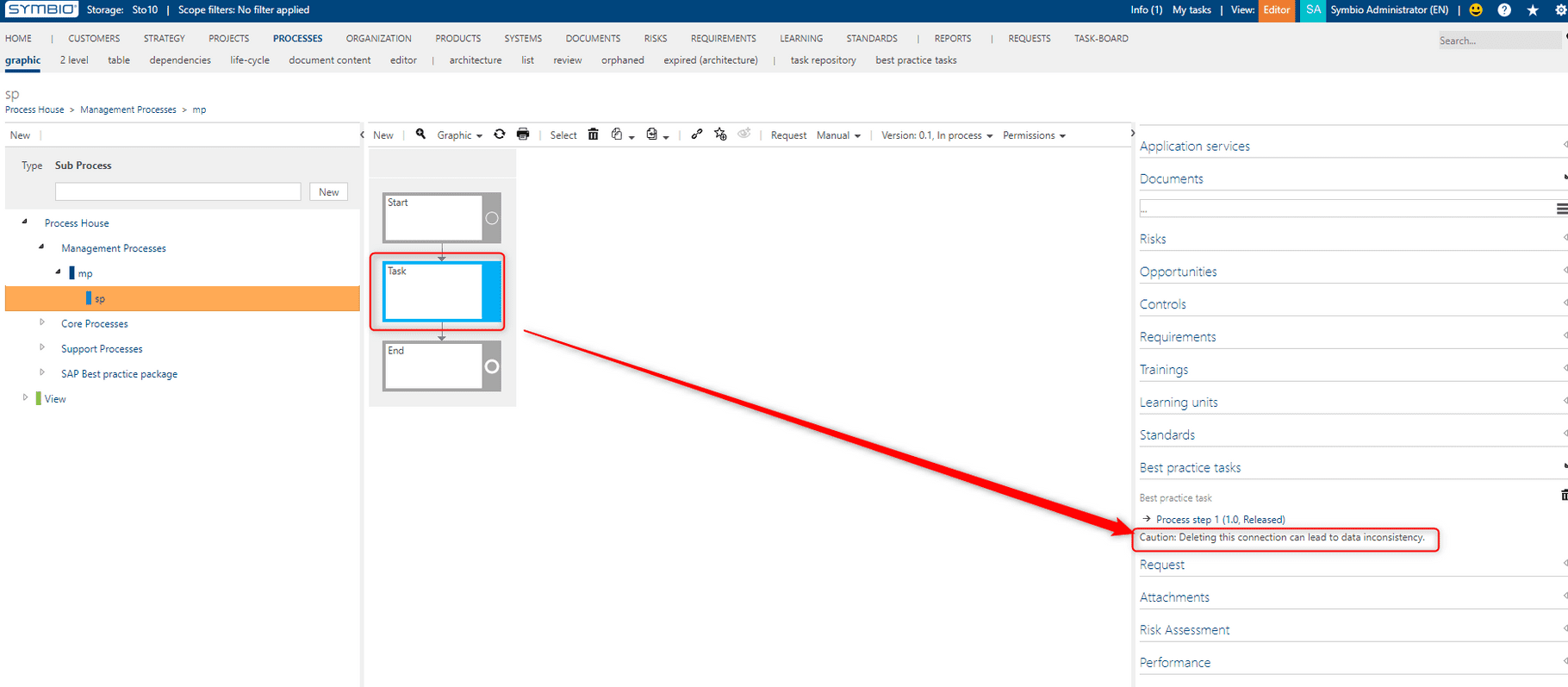The width and height of the screenshot is (1568, 687).
Task: Collapse left panel with the arrow
Action: point(362,134)
